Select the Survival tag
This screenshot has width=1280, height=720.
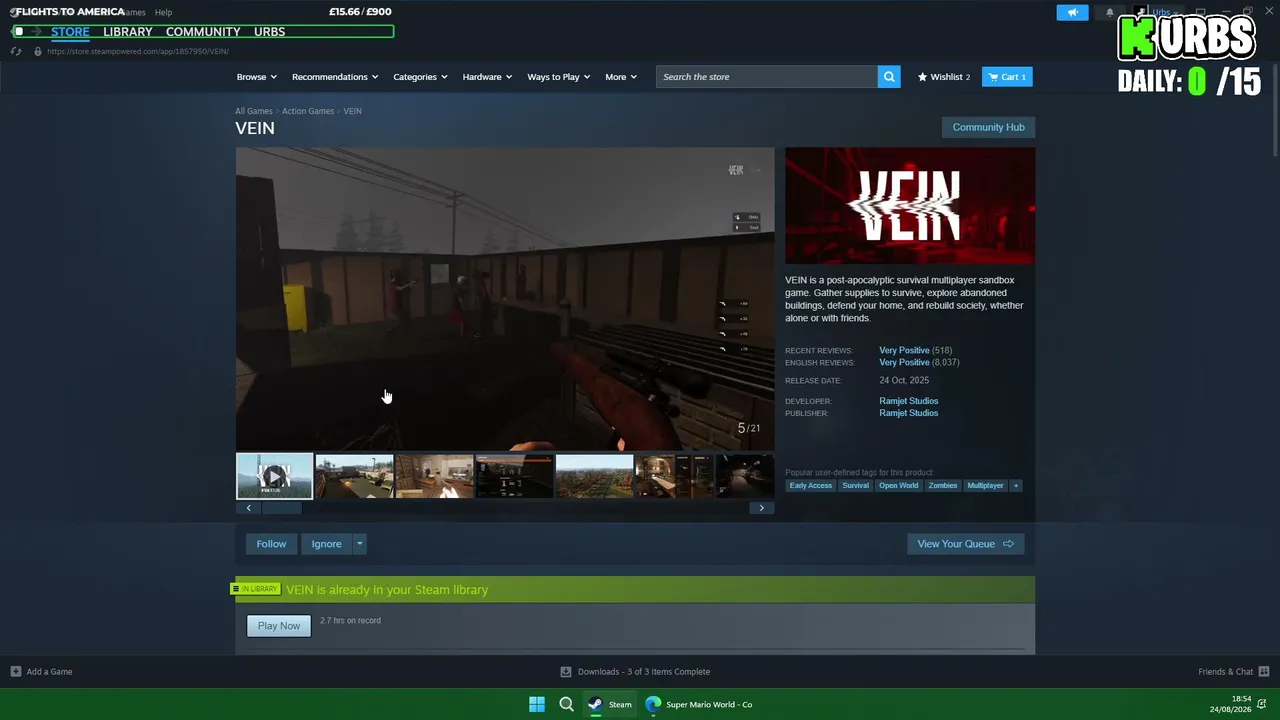click(x=855, y=486)
